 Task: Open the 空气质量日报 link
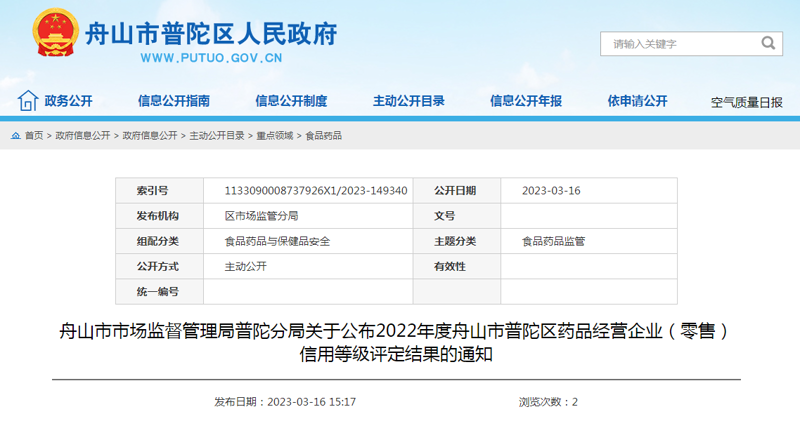[746, 103]
